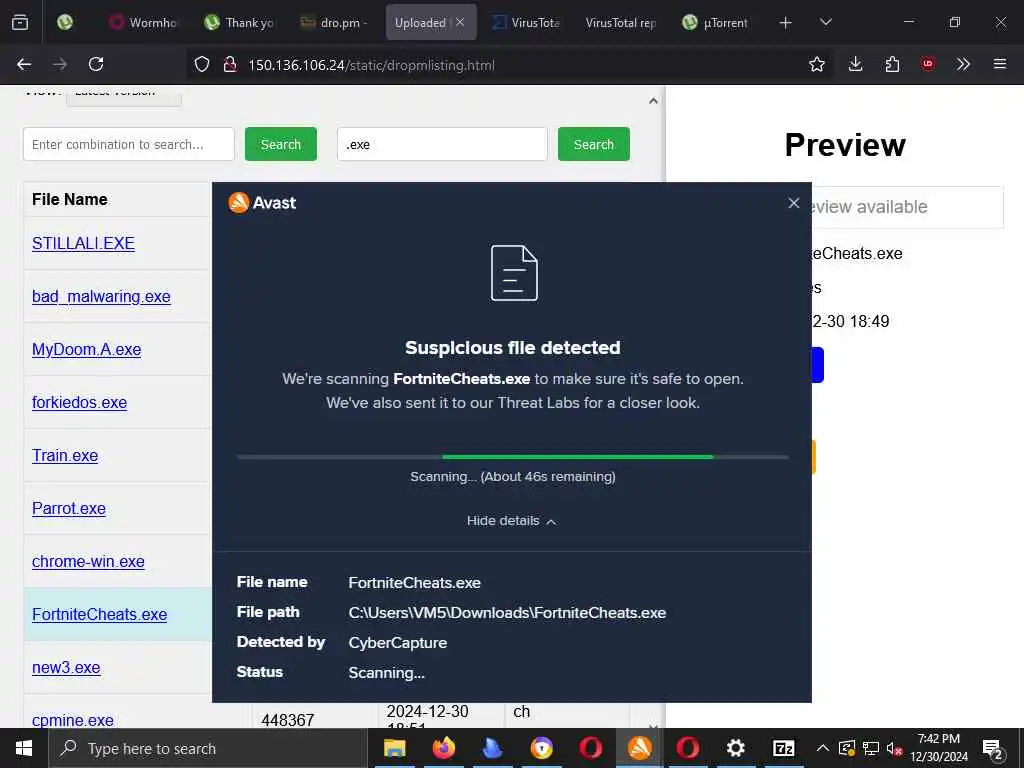Open Firefox from the taskbar
This screenshot has height=768, width=1024.
443,748
